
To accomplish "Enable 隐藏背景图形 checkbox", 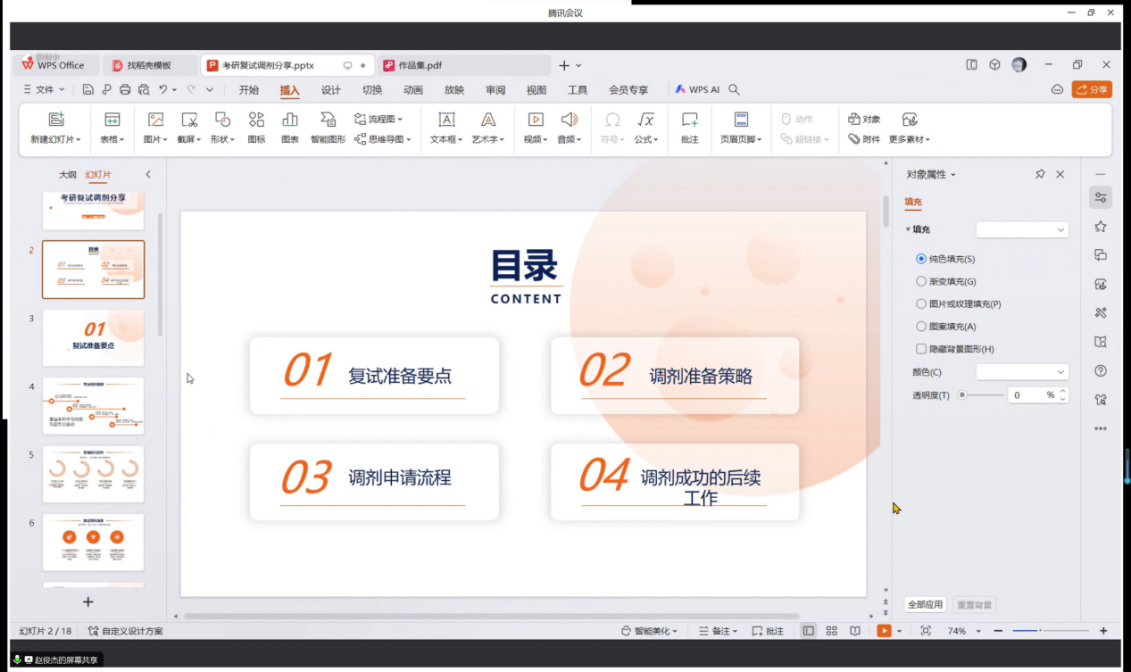I will (x=922, y=349).
